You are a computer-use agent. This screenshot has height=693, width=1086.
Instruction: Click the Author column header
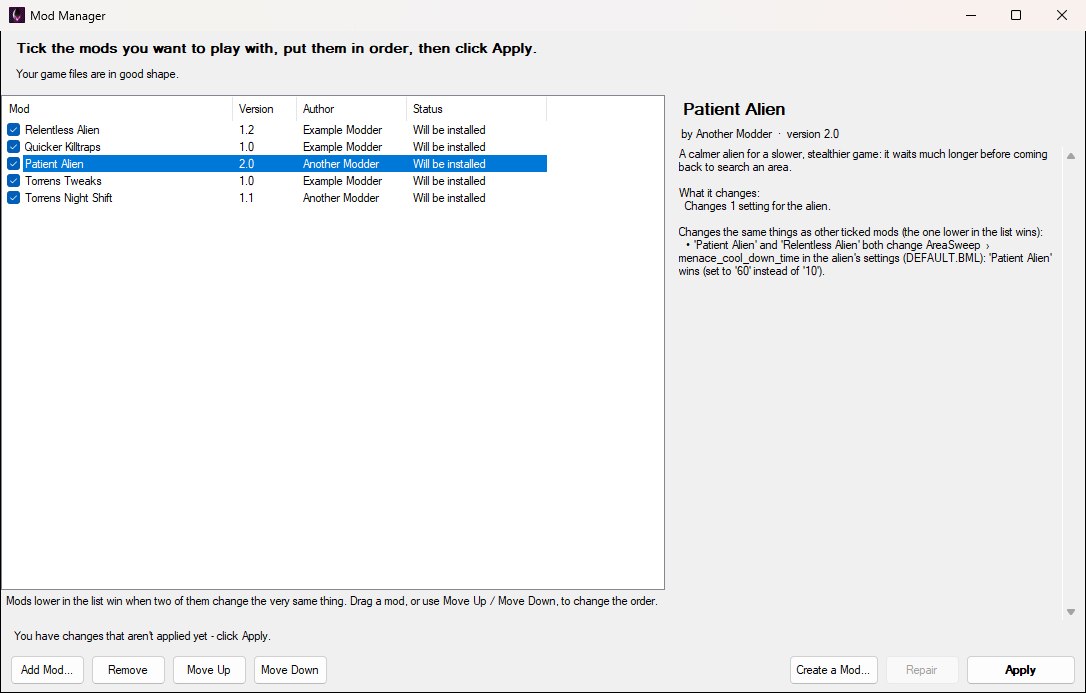351,109
